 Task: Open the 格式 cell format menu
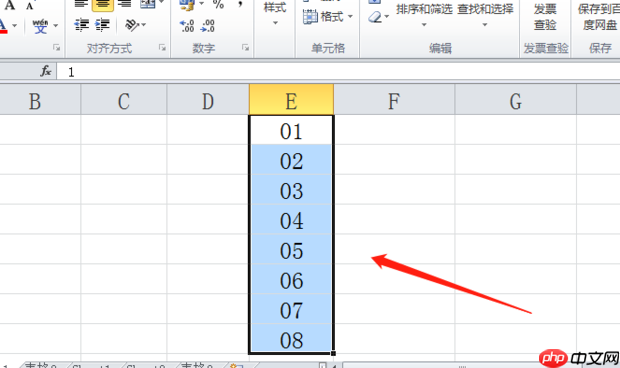tap(328, 17)
